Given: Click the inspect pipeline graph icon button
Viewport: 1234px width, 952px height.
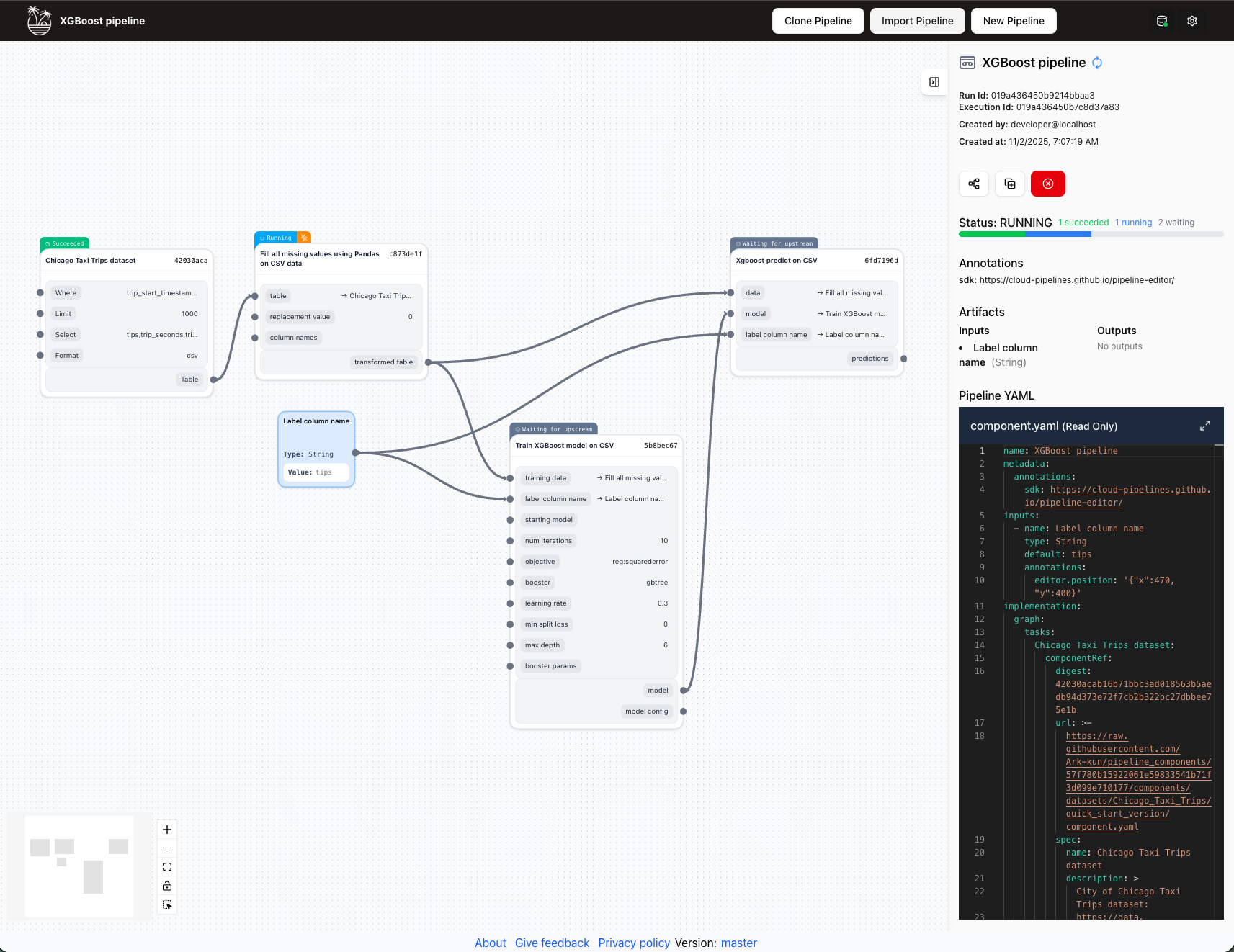Looking at the screenshot, I should coord(974,184).
